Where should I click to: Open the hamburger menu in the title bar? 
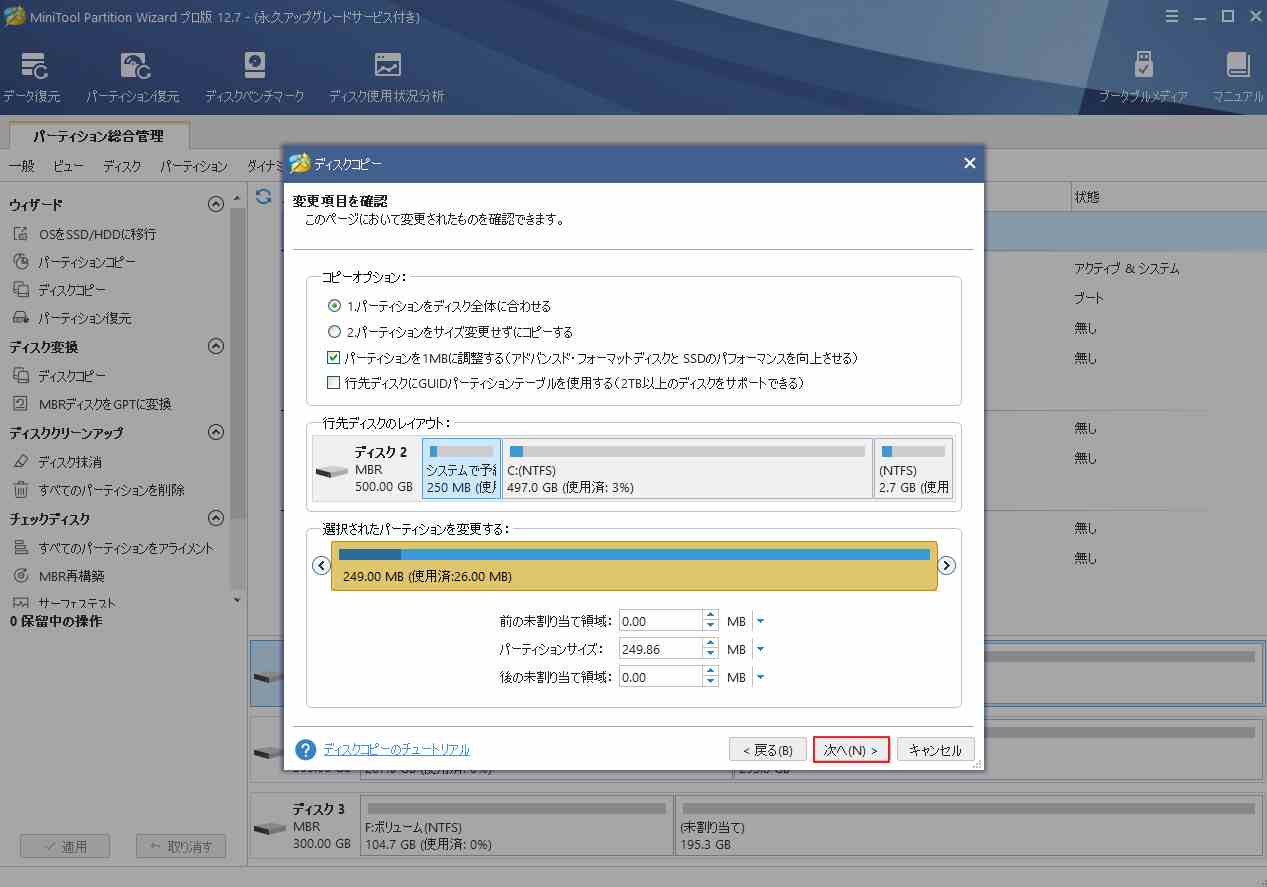pyautogui.click(x=1171, y=16)
